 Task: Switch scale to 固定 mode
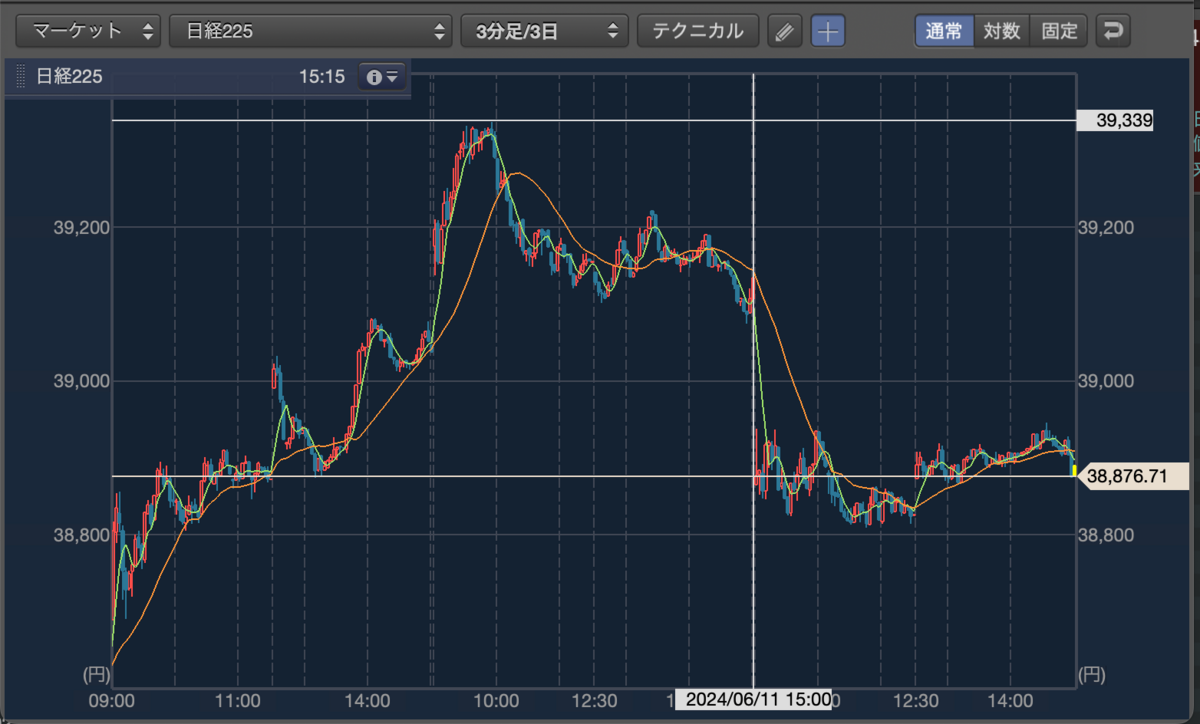pyautogui.click(x=1059, y=31)
